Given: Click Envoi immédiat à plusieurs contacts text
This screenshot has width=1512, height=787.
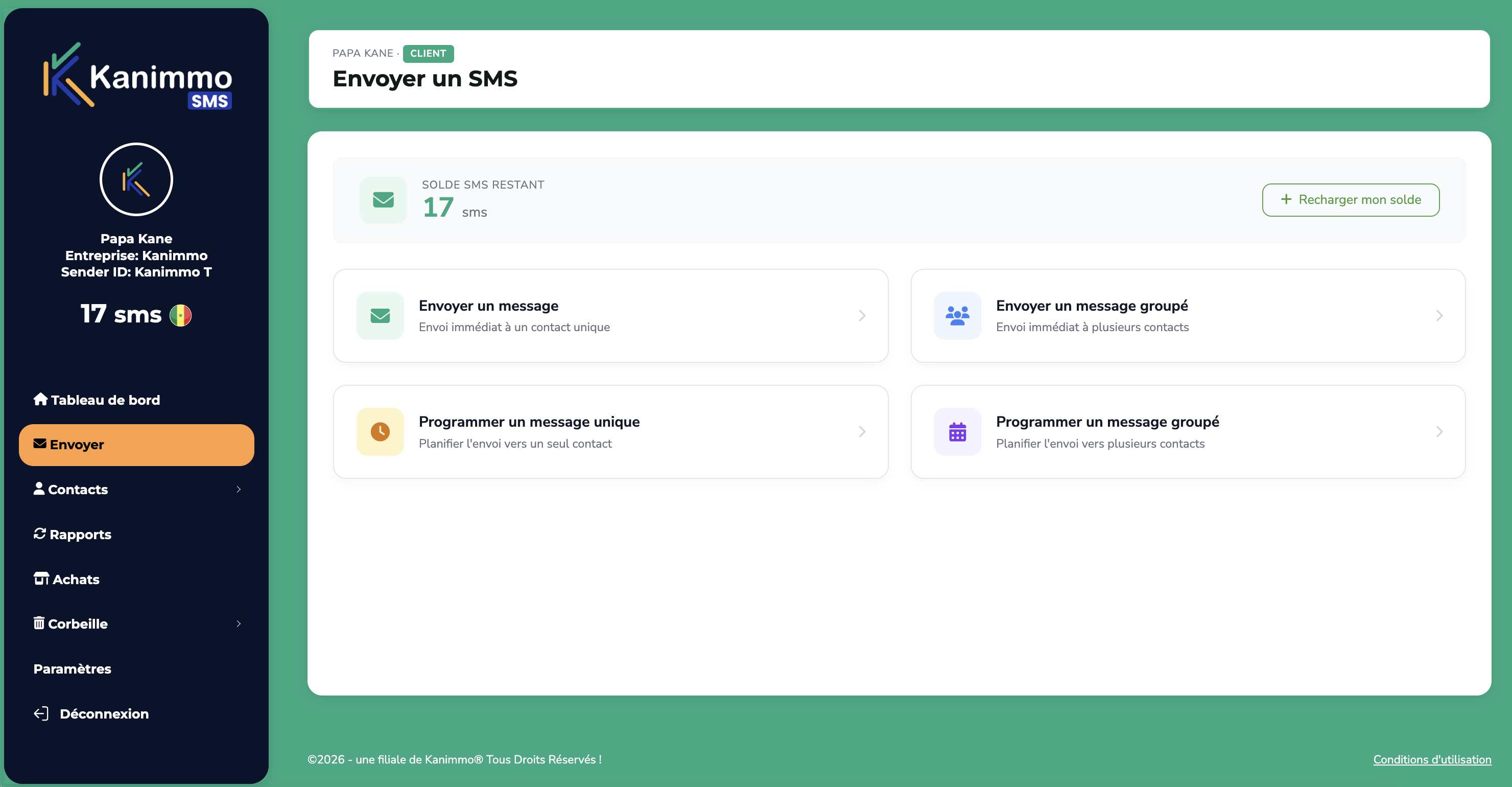Looking at the screenshot, I should tap(1092, 327).
